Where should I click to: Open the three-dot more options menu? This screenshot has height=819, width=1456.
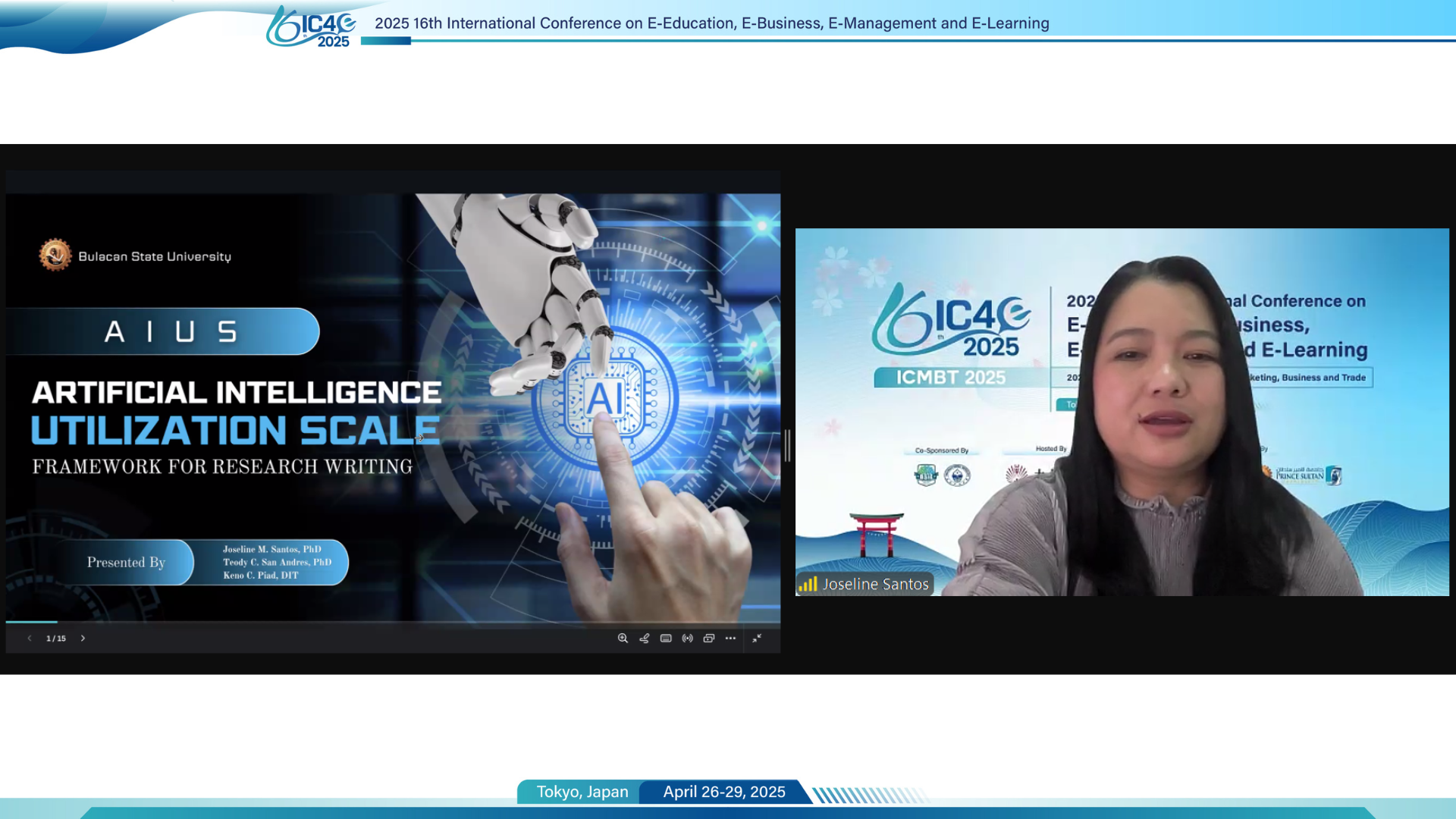[x=730, y=639]
